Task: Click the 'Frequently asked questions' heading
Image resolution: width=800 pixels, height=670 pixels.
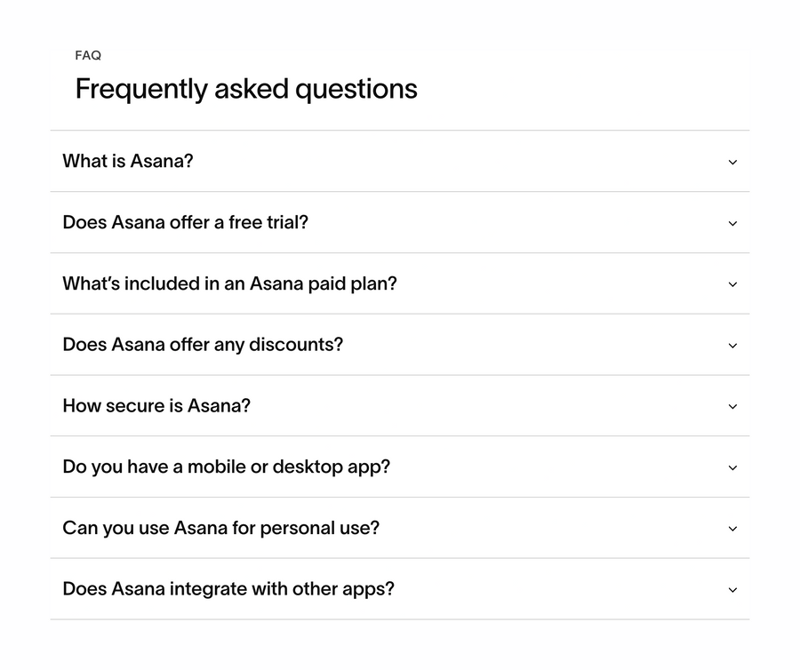Action: coord(244,89)
